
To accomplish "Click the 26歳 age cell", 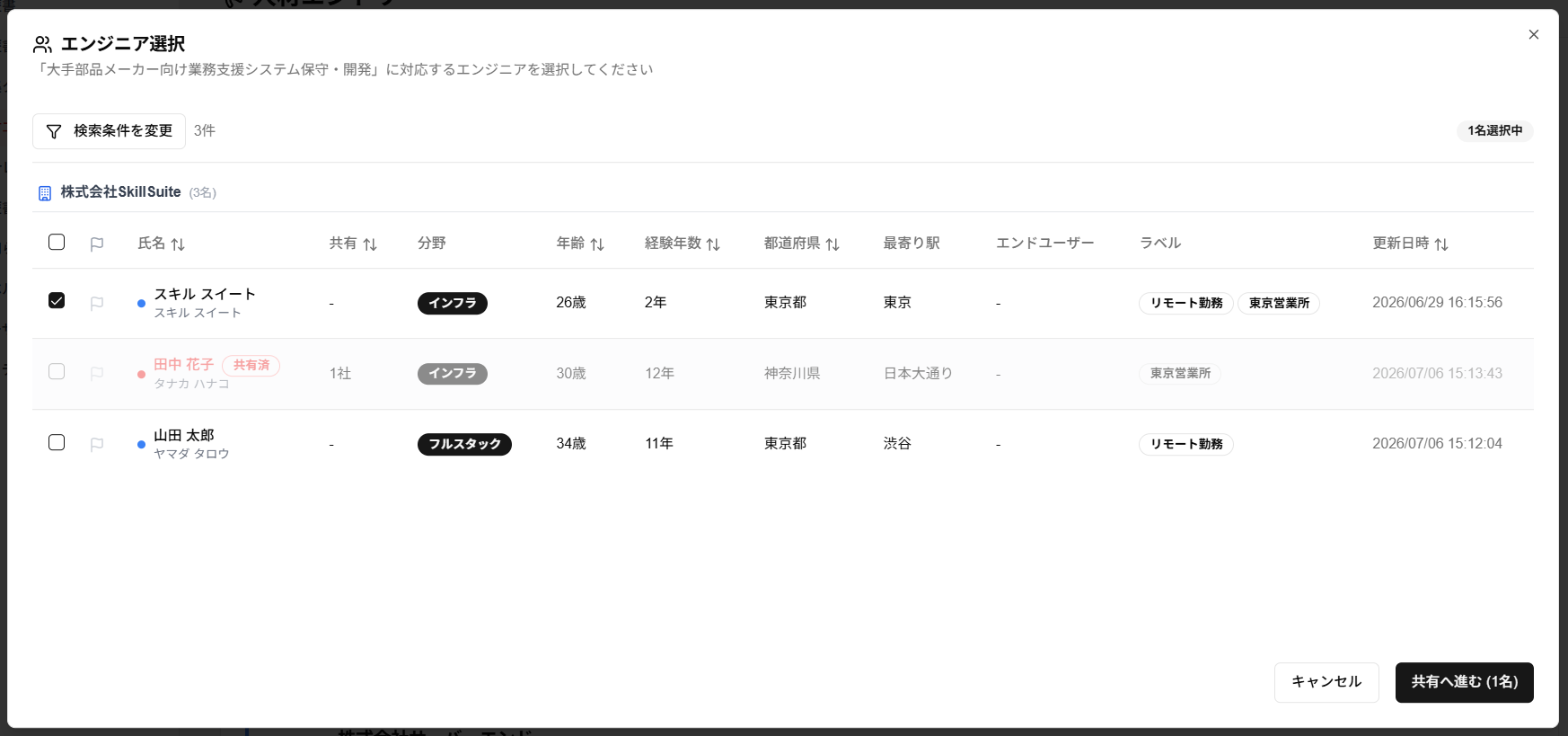I will pyautogui.click(x=571, y=303).
